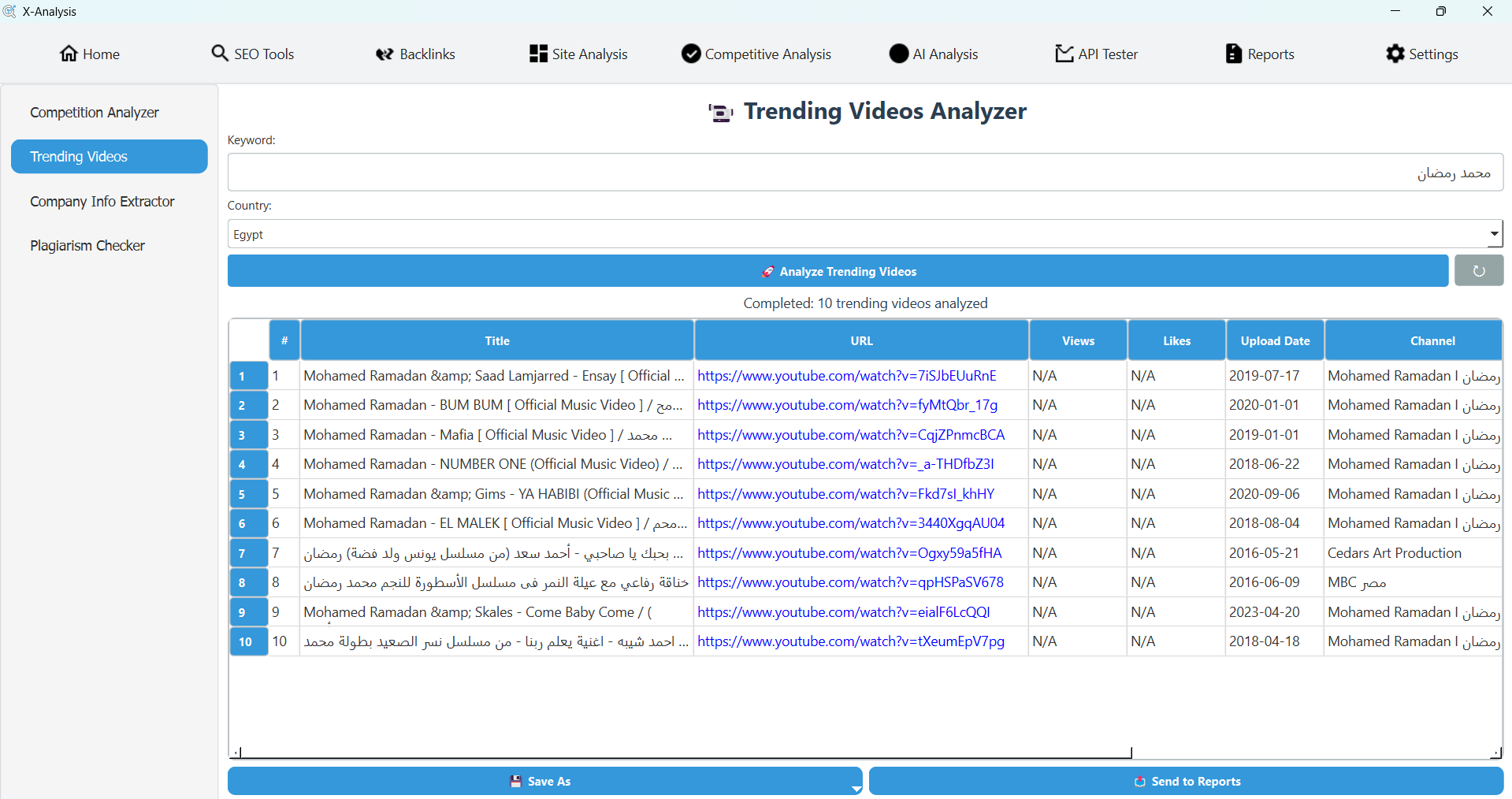Open the Fkd7sI_khHY YouTube link
The height and width of the screenshot is (799, 1512).
click(845, 494)
